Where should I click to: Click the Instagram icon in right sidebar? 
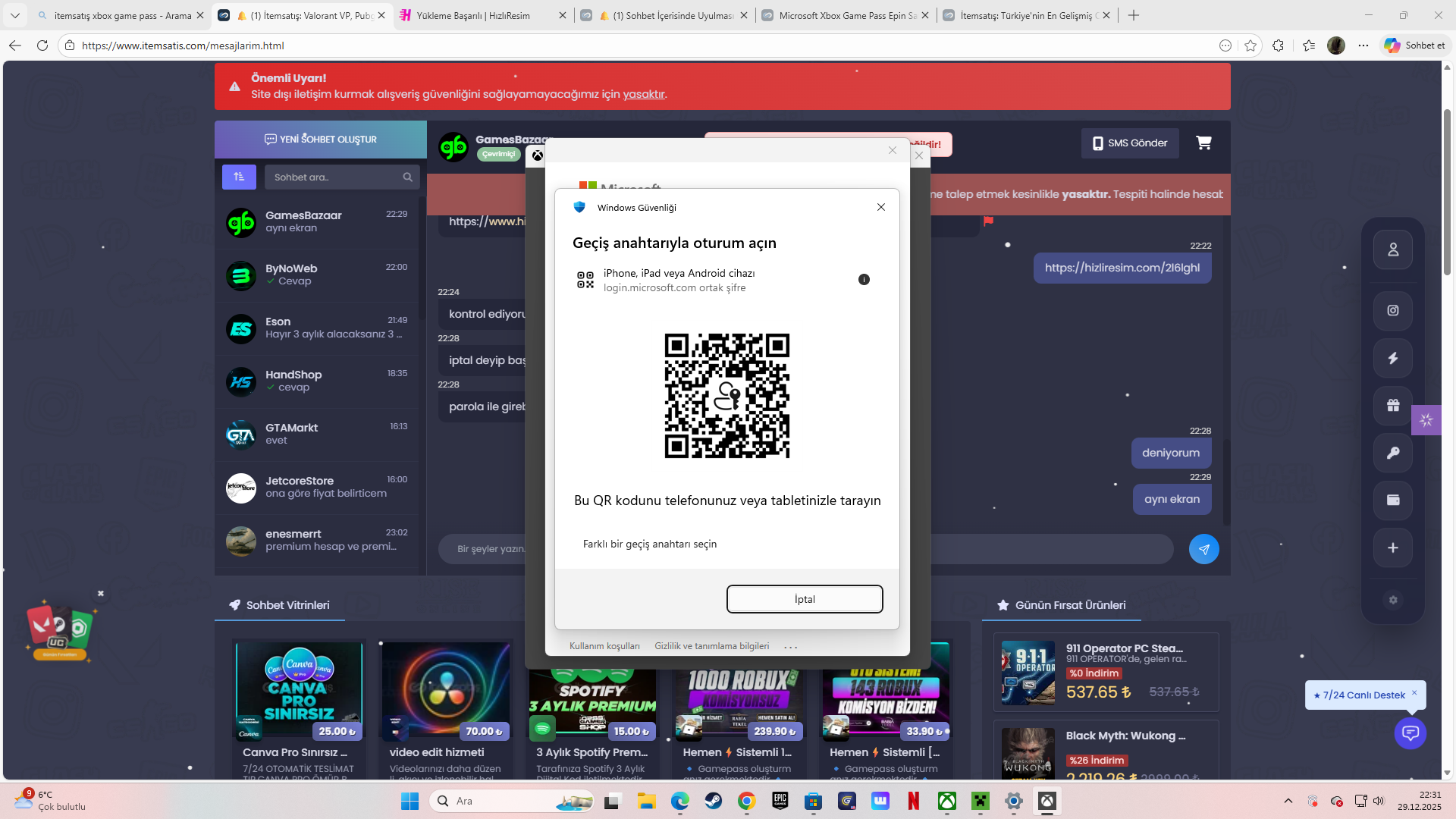[x=1393, y=310]
